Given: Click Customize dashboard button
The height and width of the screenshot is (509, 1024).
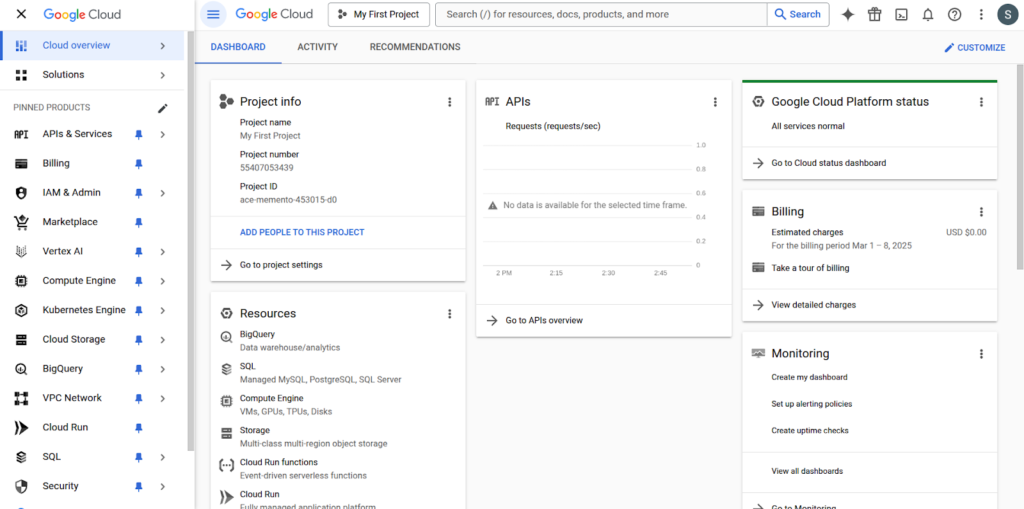Looking at the screenshot, I should [974, 48].
